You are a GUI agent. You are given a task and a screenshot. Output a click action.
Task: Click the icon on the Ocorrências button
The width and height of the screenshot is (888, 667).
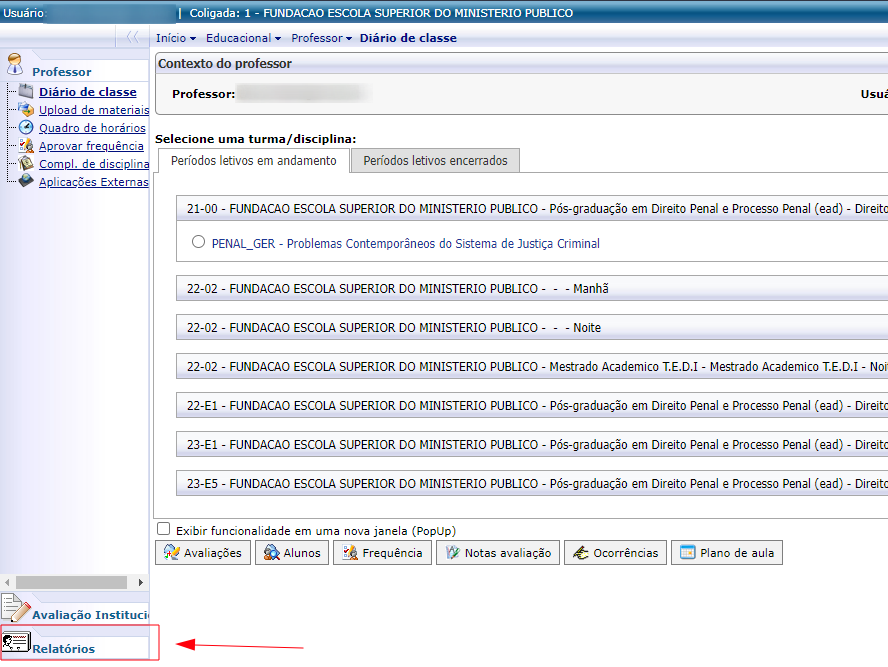[580, 553]
